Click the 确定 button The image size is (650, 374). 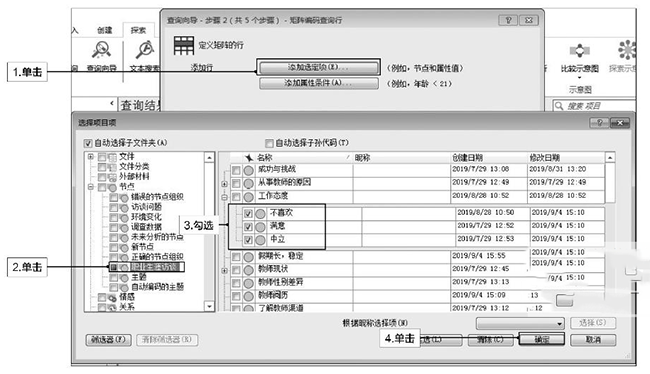tap(542, 340)
